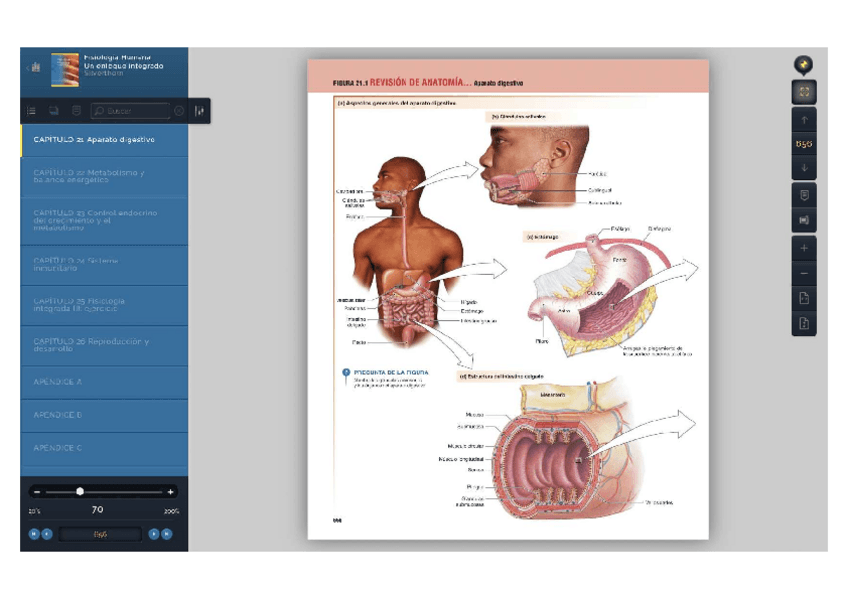Open the Fisiología Humana book cover thumbnail
Viewport: 848px width, 599px height.
click(x=65, y=70)
